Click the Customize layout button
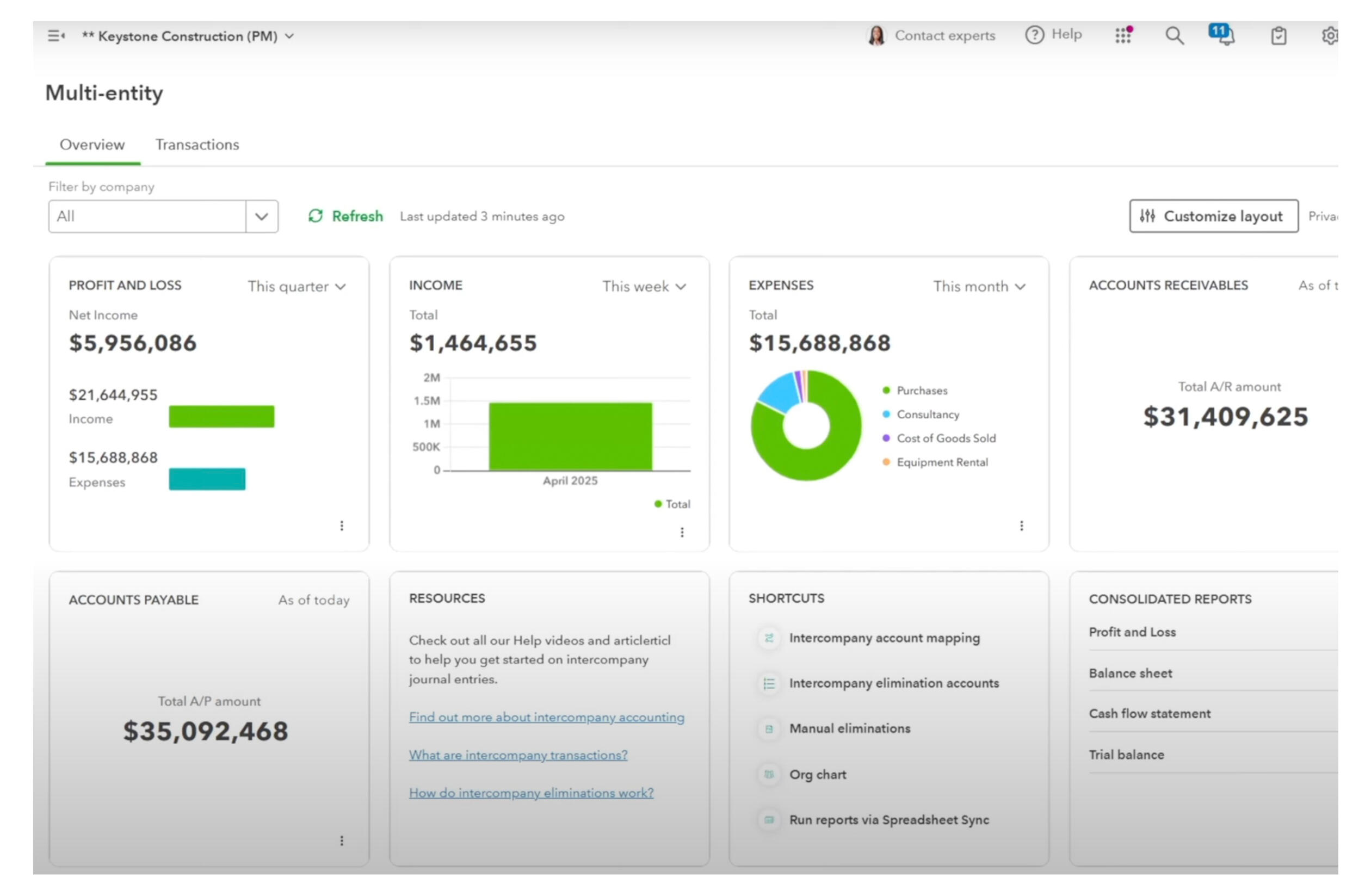Viewport: 1371px width, 896px height. tap(1213, 217)
